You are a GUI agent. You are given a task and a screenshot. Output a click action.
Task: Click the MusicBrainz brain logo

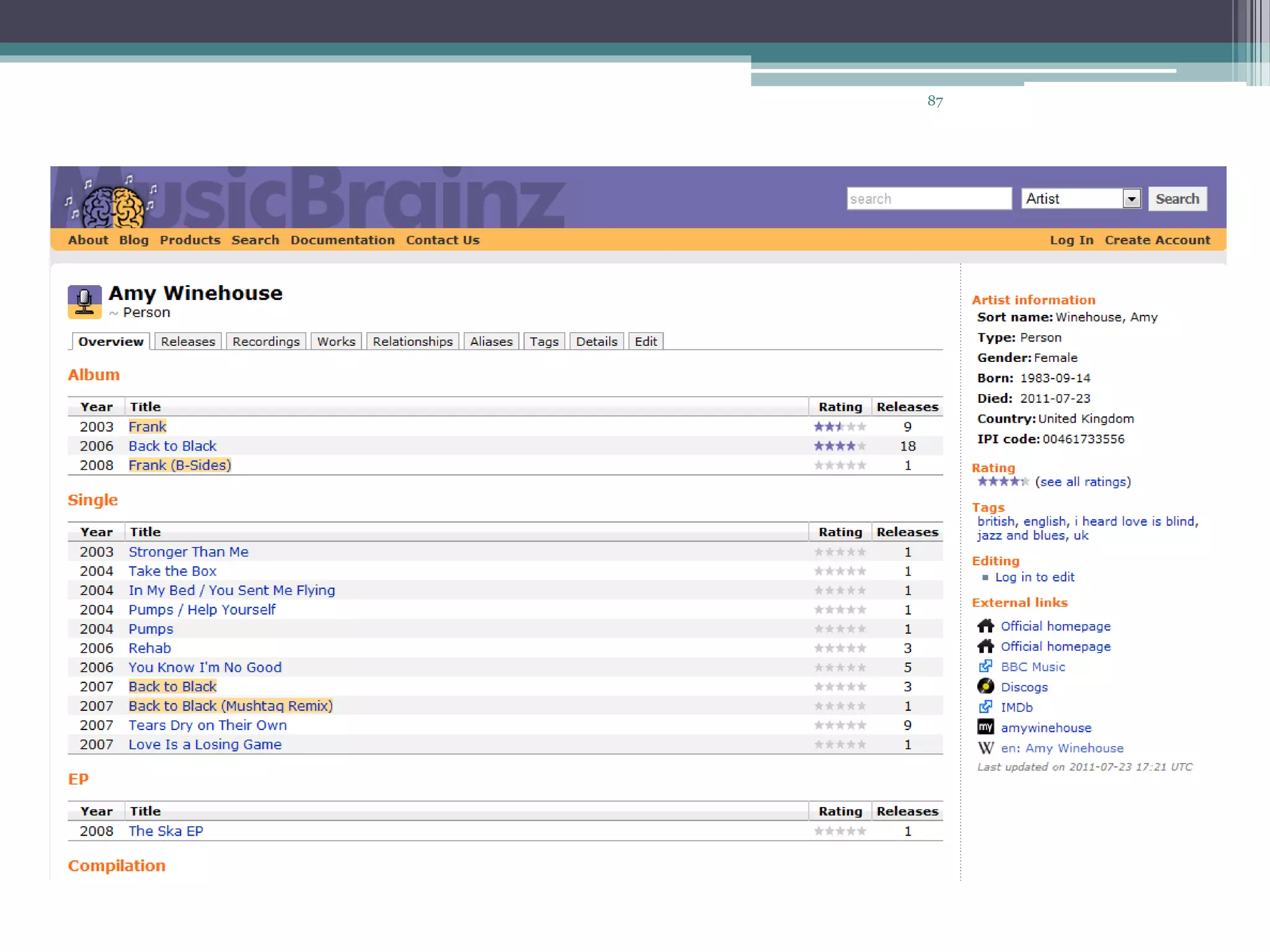[113, 206]
